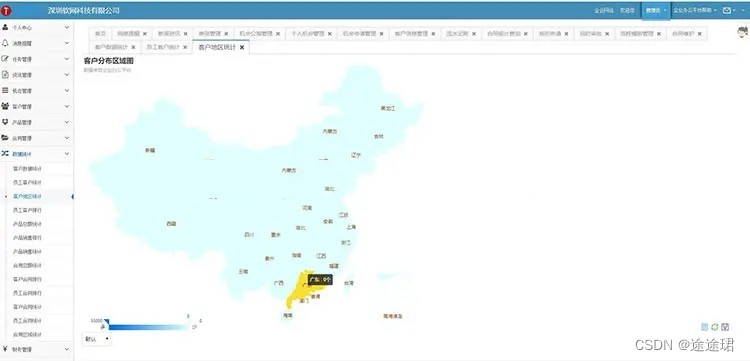The height and width of the screenshot is (361, 750).
Task: Expand the 机会管理 sidebar chevron
Action: [67, 90]
